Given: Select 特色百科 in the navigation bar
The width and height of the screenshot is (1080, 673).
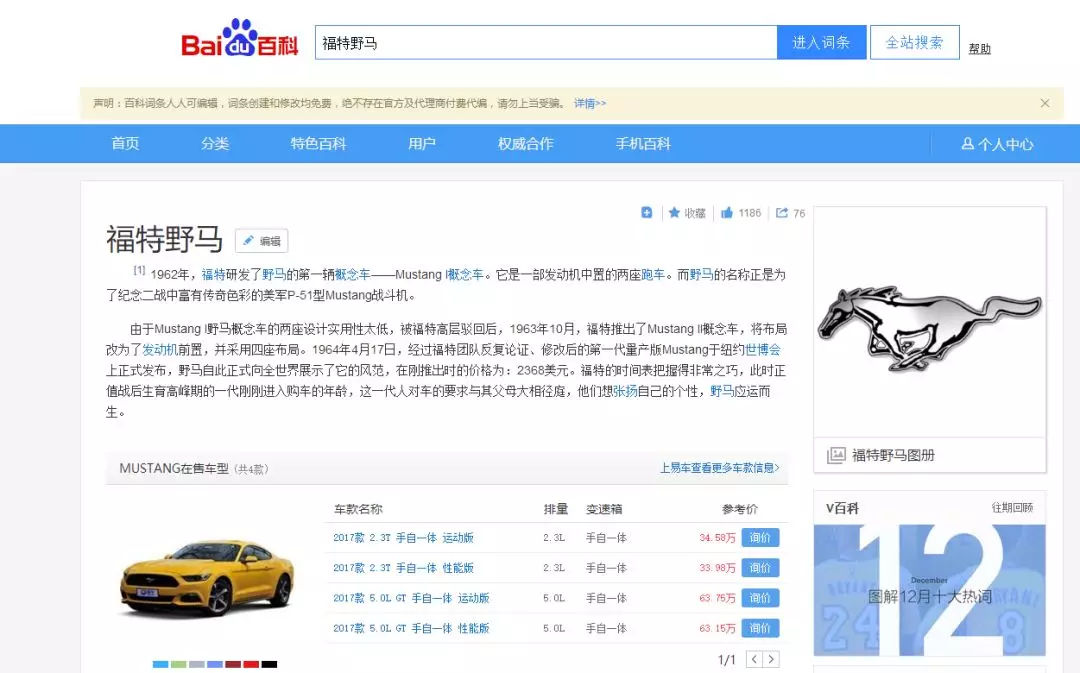Looking at the screenshot, I should [318, 143].
